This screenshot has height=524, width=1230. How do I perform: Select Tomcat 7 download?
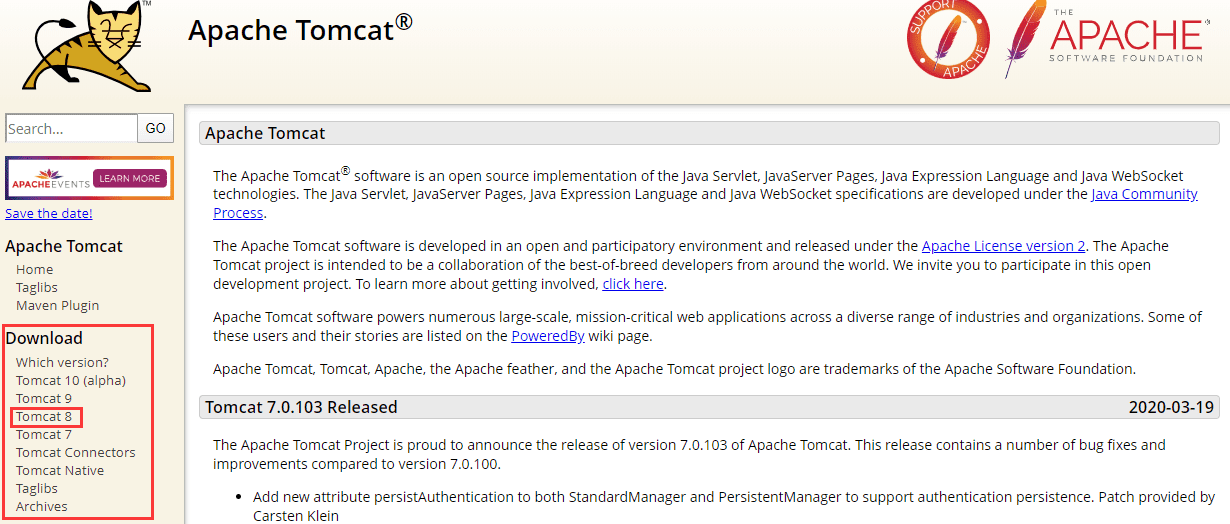click(44, 434)
